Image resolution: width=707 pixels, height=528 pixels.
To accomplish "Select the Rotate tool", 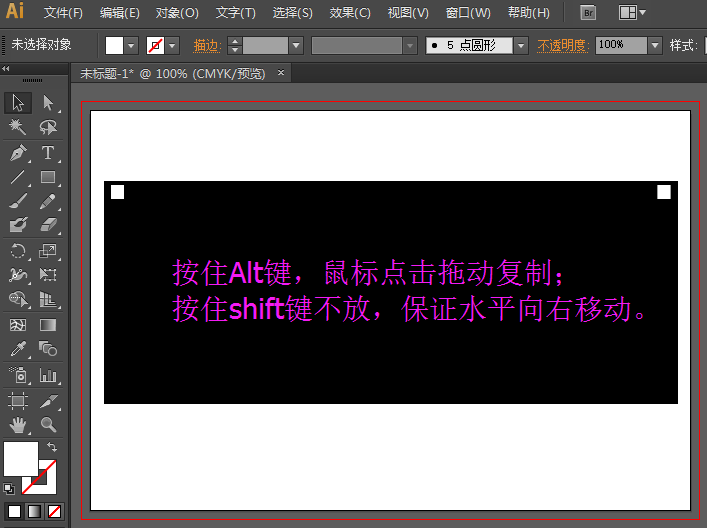I will (18, 251).
